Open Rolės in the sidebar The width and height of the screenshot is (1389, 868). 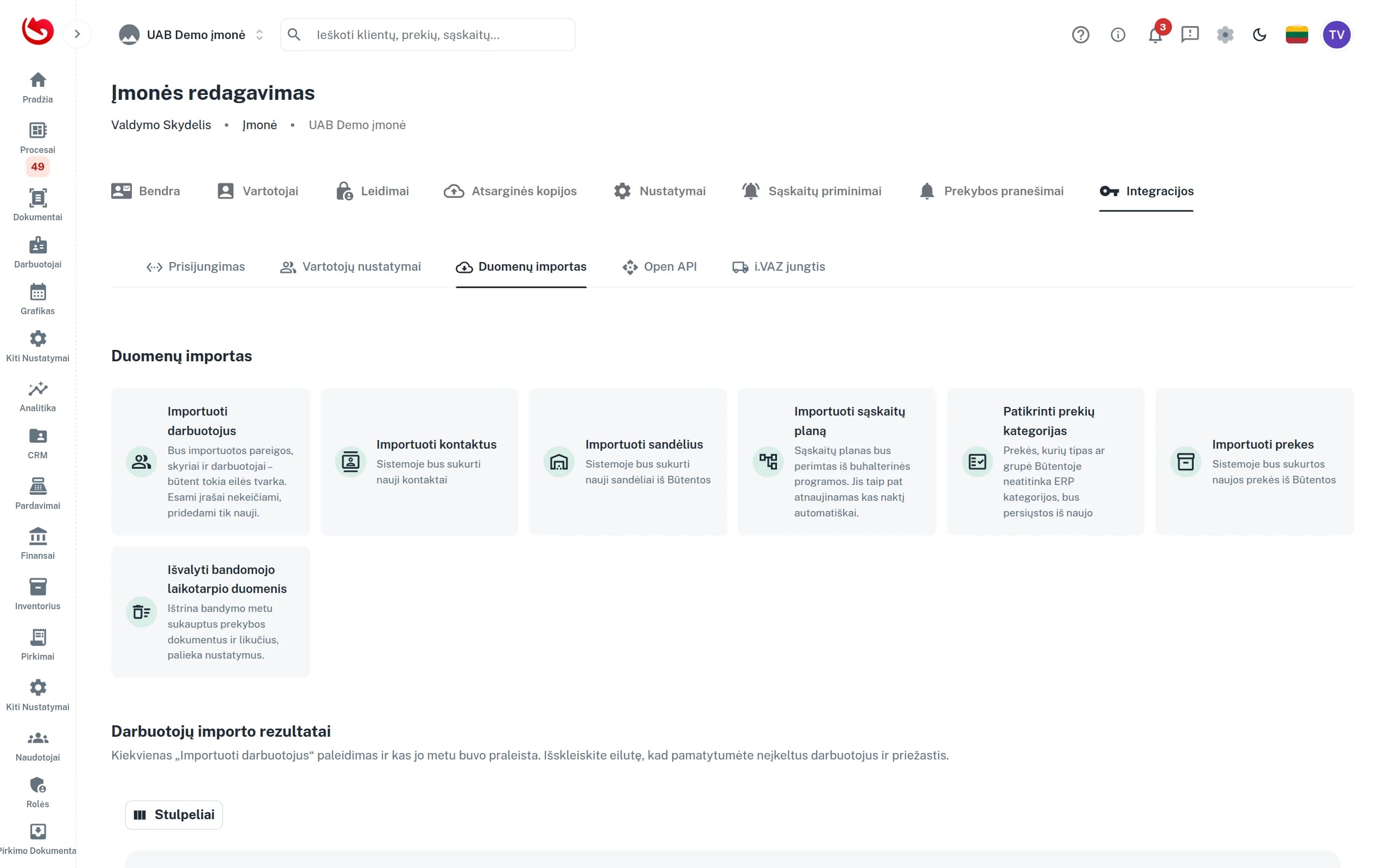pos(38,793)
